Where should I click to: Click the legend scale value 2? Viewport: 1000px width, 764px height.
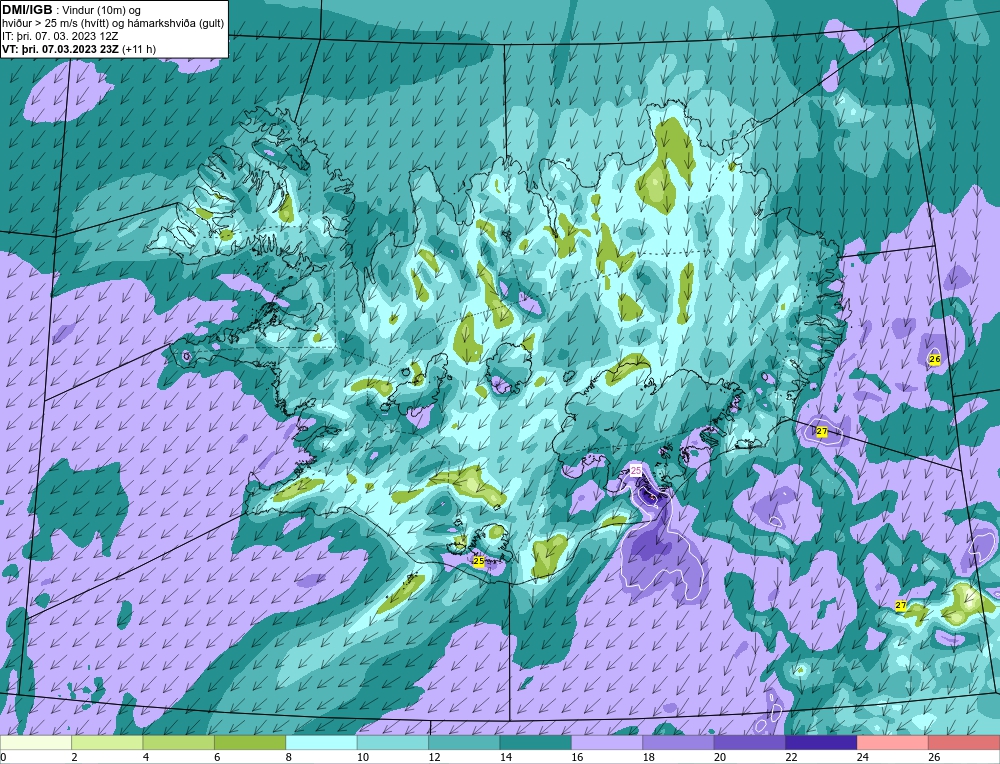click(75, 757)
